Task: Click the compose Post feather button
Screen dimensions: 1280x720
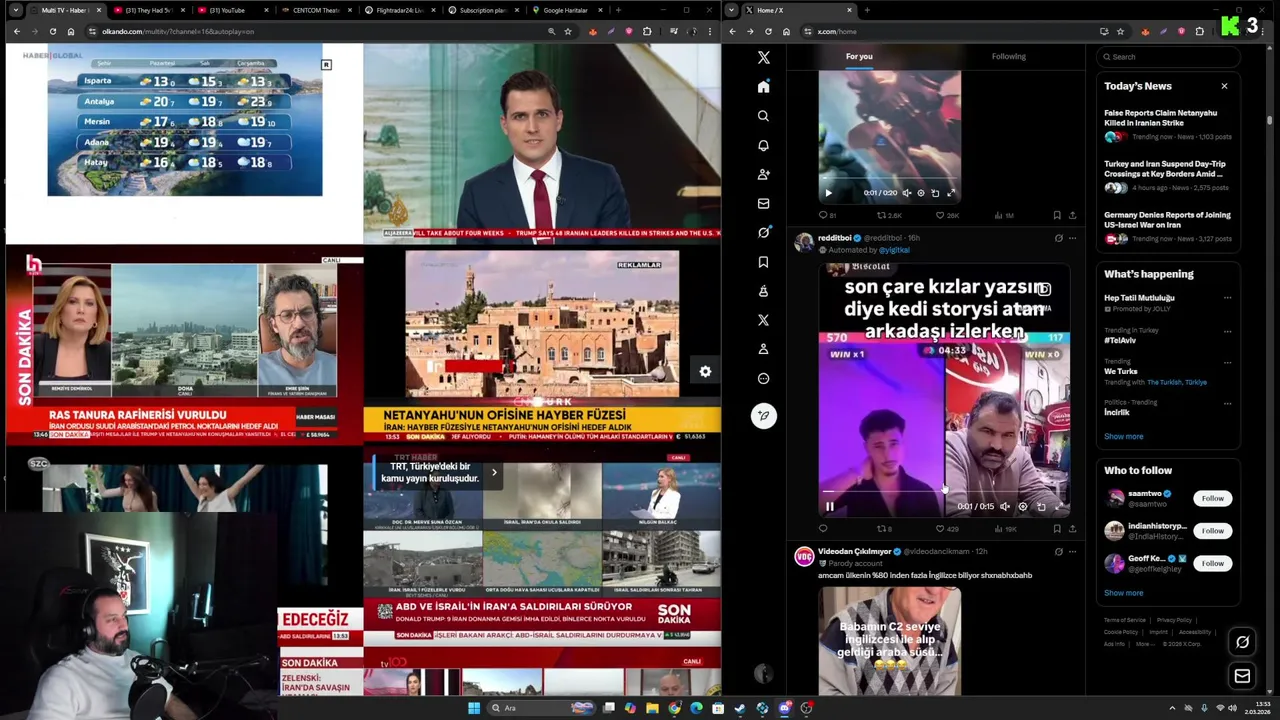Action: [x=763, y=416]
